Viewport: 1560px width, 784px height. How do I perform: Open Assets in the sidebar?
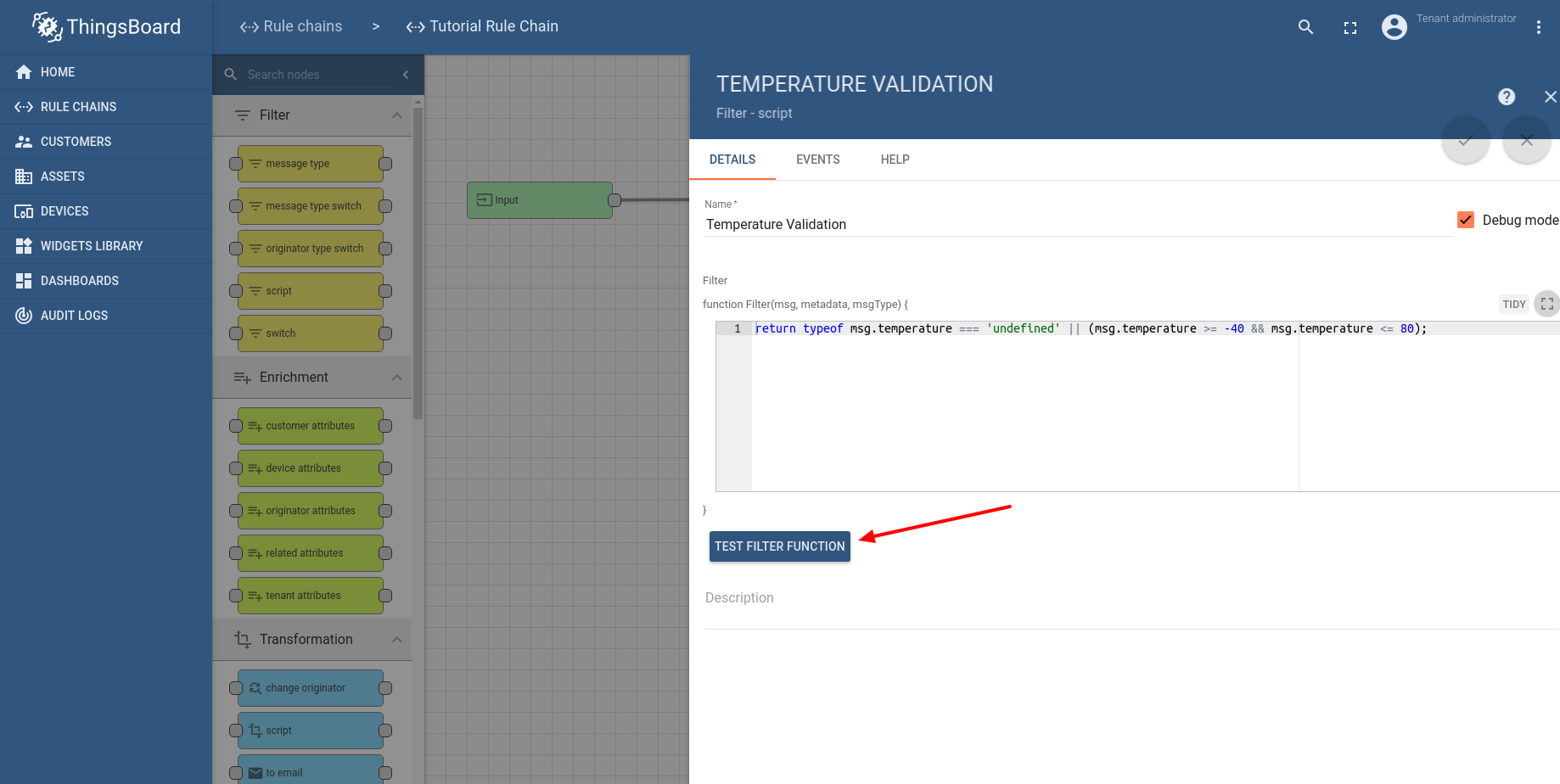coord(106,176)
